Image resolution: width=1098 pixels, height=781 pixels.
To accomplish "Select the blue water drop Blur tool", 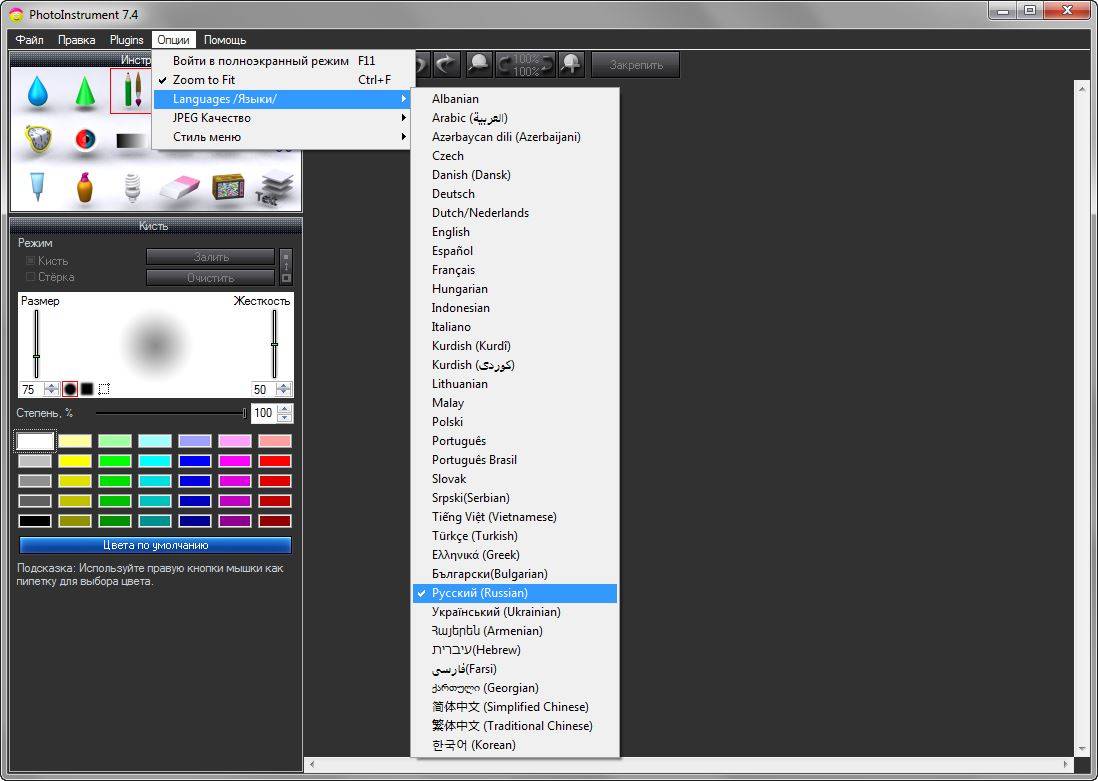I will (38, 92).
